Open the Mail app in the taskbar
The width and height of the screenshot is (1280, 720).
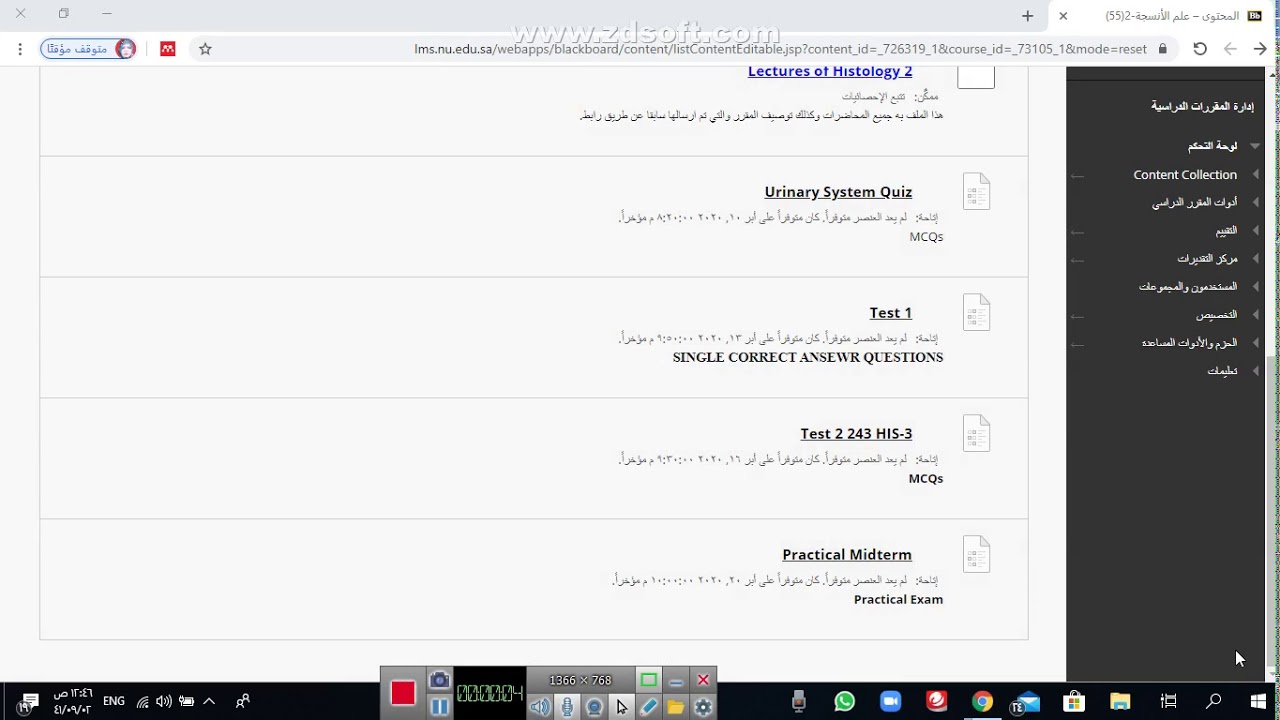pos(1027,702)
